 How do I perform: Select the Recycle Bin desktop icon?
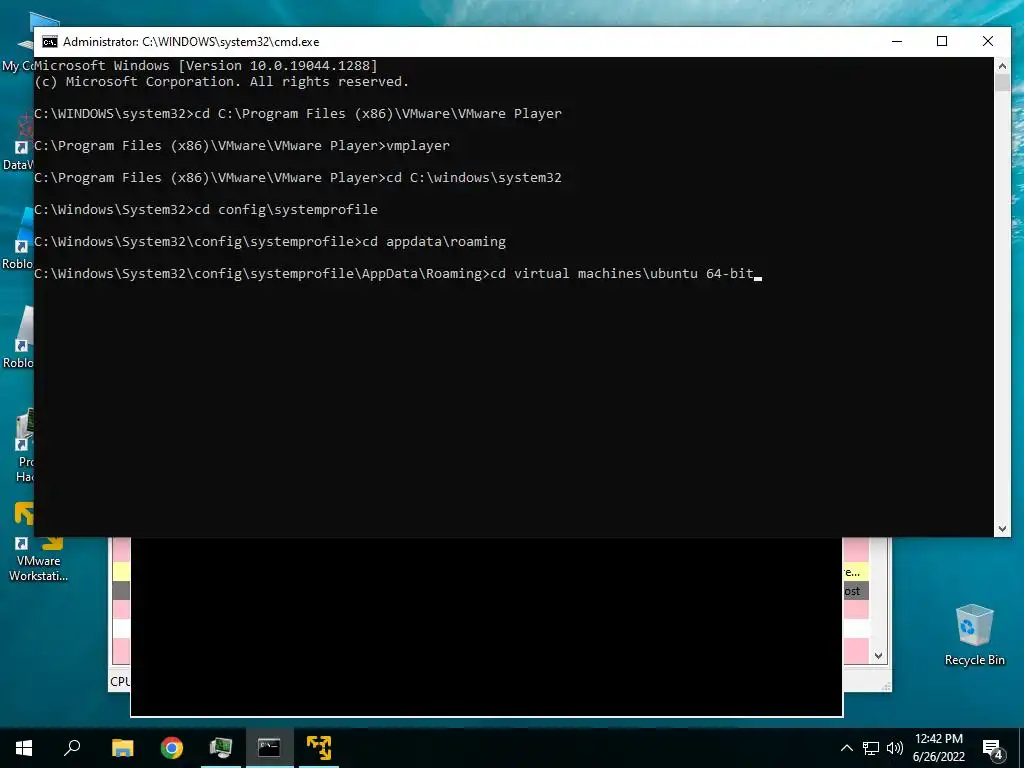click(974, 635)
